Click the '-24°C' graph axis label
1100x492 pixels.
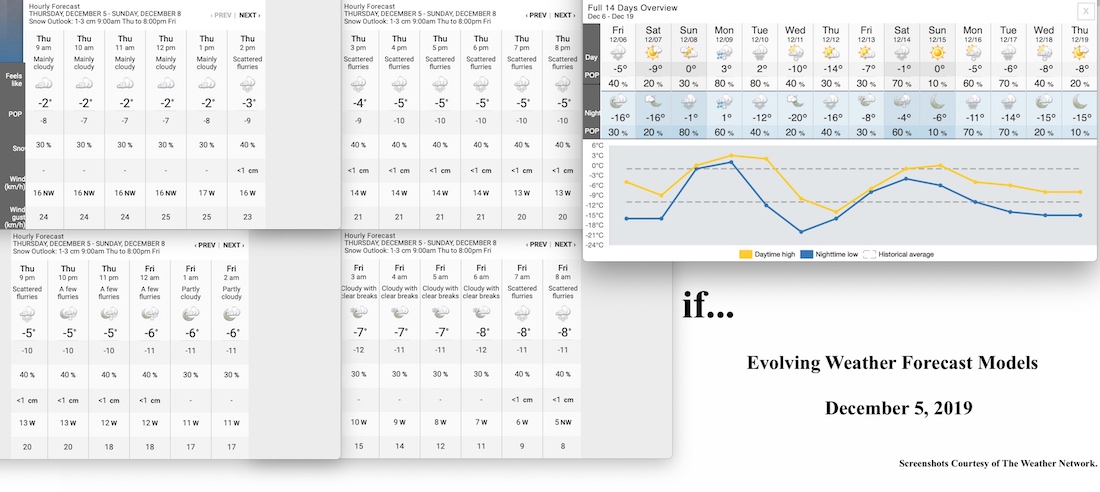[595, 245]
